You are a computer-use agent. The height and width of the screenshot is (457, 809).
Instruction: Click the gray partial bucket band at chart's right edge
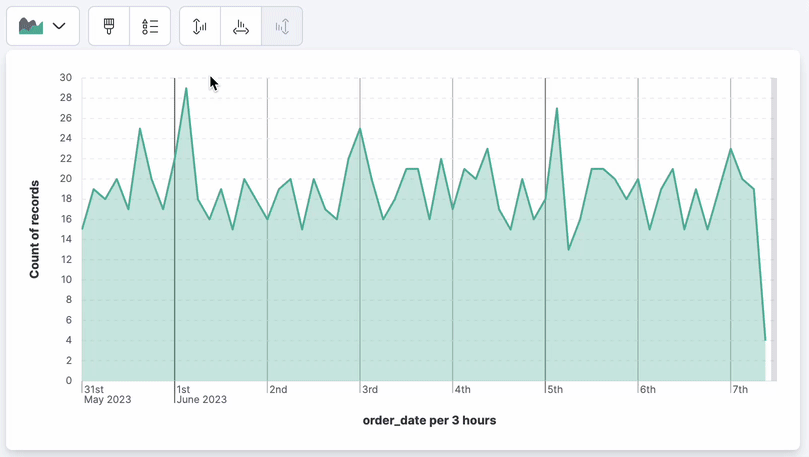click(x=772, y=229)
